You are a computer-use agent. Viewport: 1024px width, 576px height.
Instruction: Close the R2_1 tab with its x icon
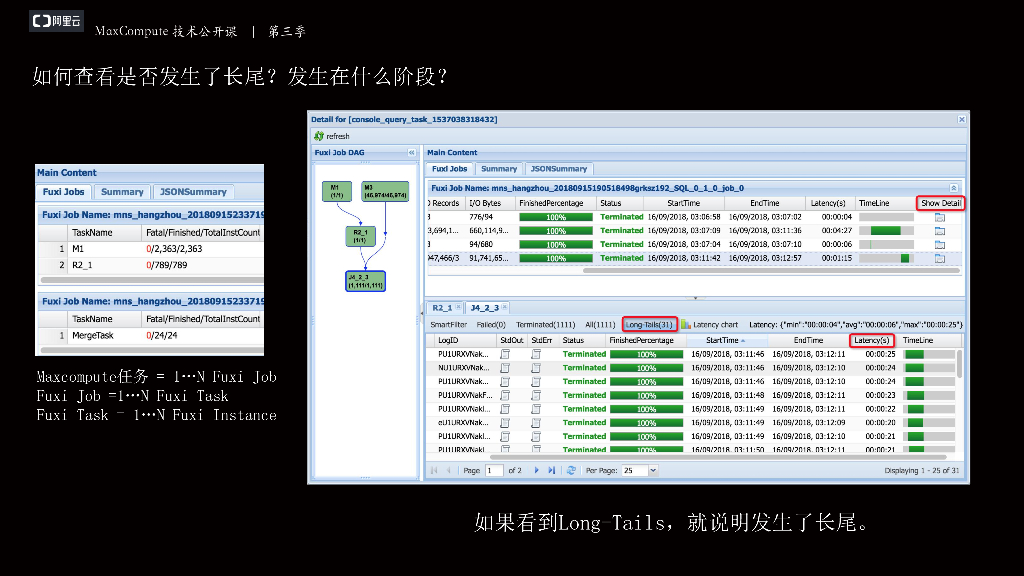[x=458, y=307]
